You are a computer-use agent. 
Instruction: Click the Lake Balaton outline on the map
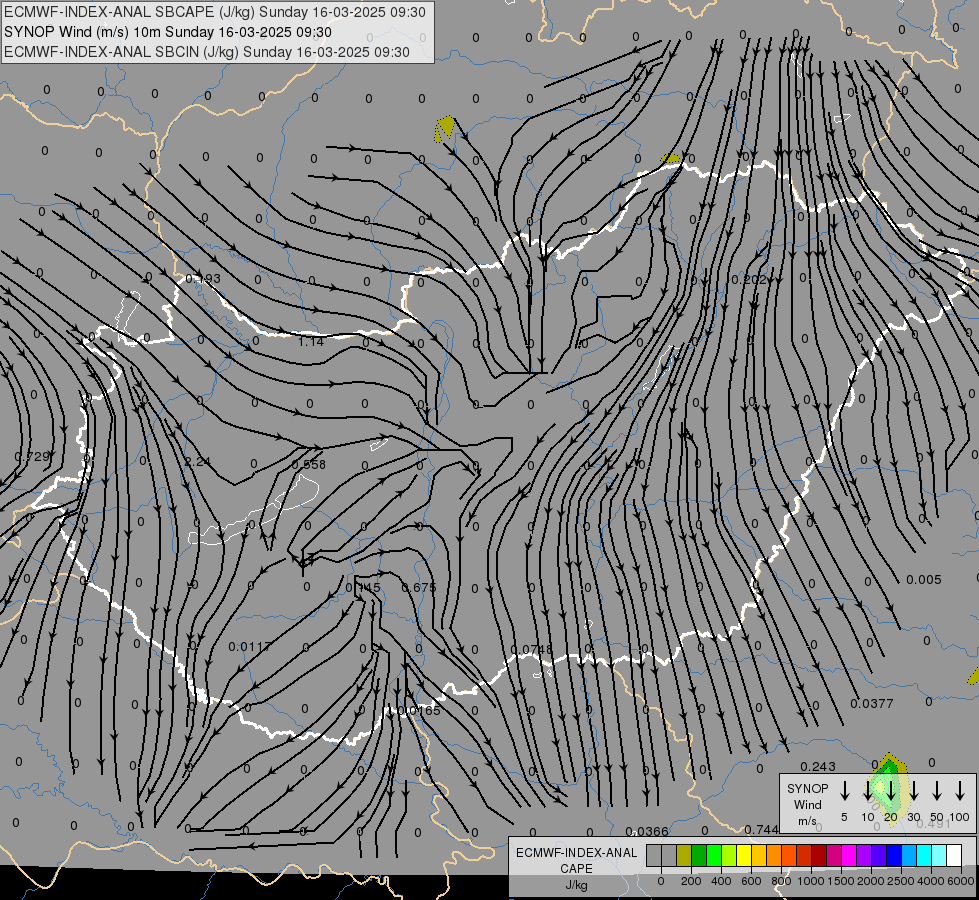click(255, 512)
